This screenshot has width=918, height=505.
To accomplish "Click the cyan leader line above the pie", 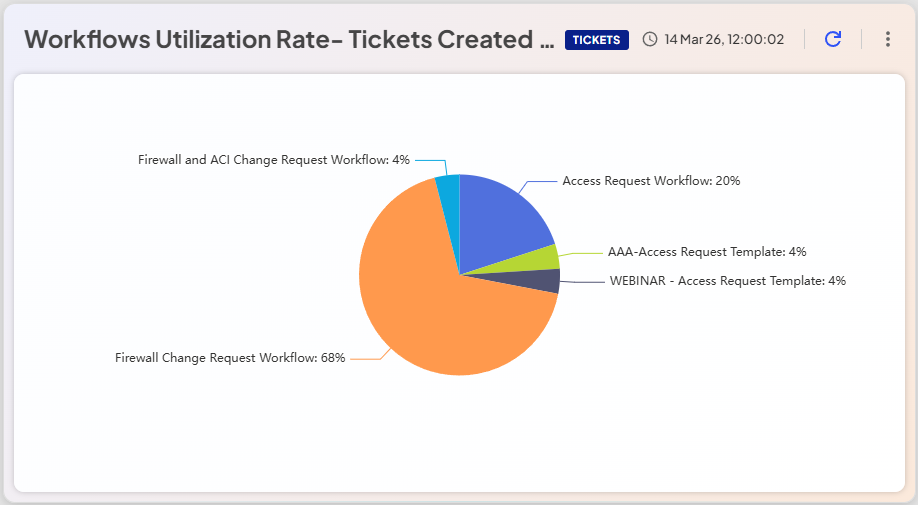I will click(x=431, y=159).
